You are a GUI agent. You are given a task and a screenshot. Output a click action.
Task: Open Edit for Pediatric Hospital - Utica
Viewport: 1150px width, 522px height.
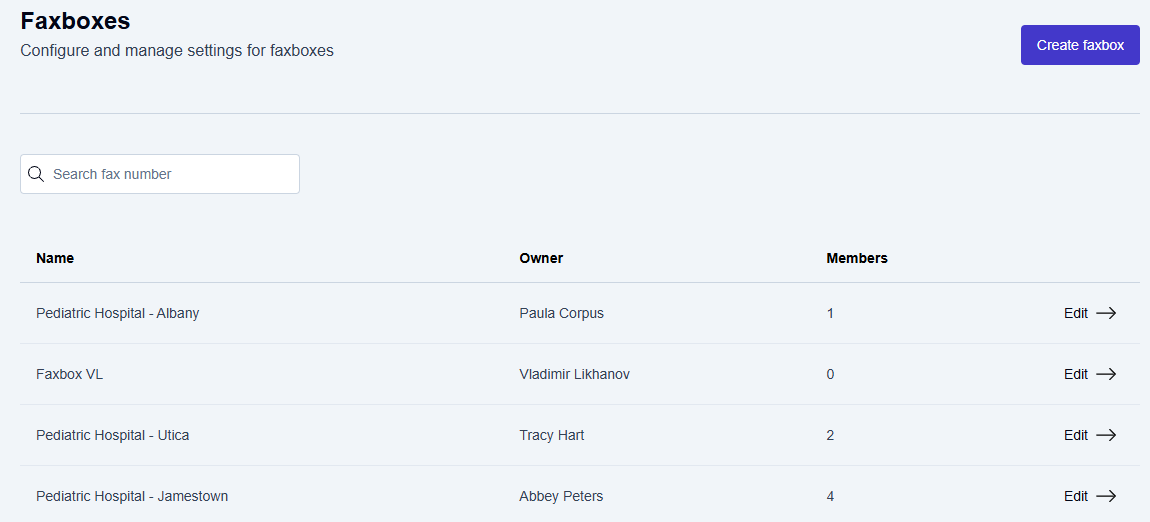(x=1076, y=435)
